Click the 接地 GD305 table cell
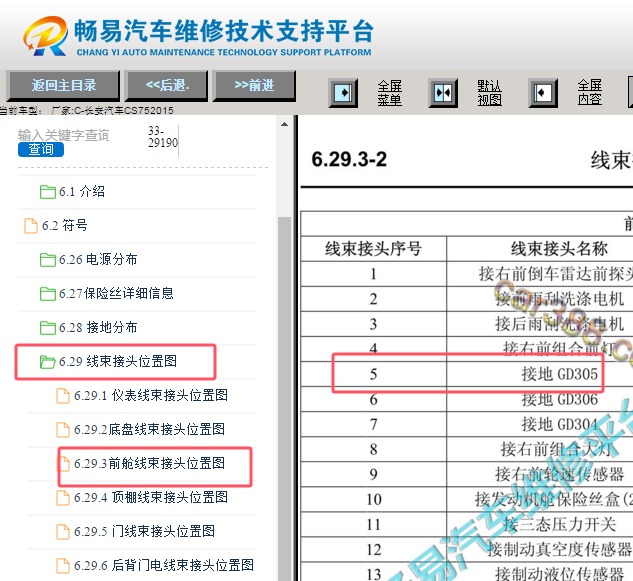 (560, 374)
